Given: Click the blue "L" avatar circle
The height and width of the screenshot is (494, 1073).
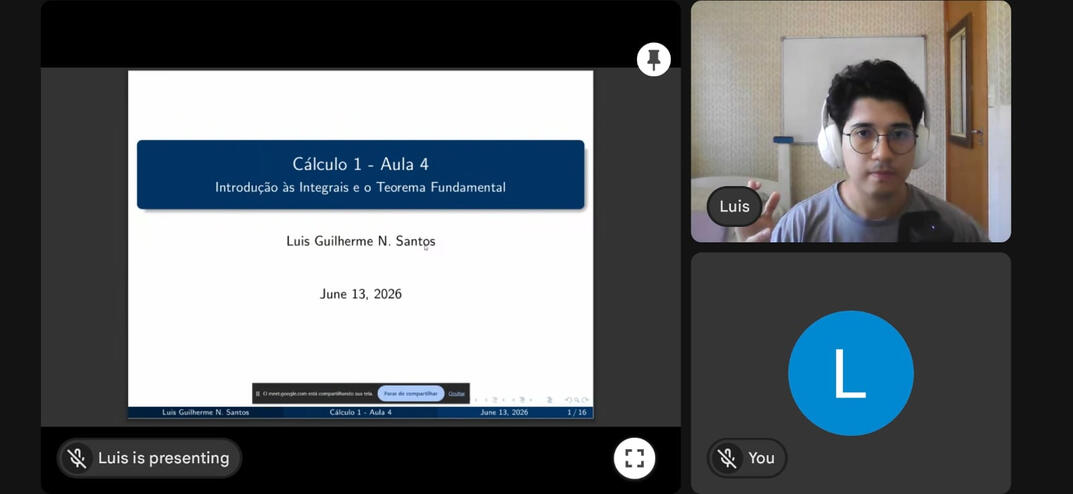Looking at the screenshot, I should click(851, 373).
